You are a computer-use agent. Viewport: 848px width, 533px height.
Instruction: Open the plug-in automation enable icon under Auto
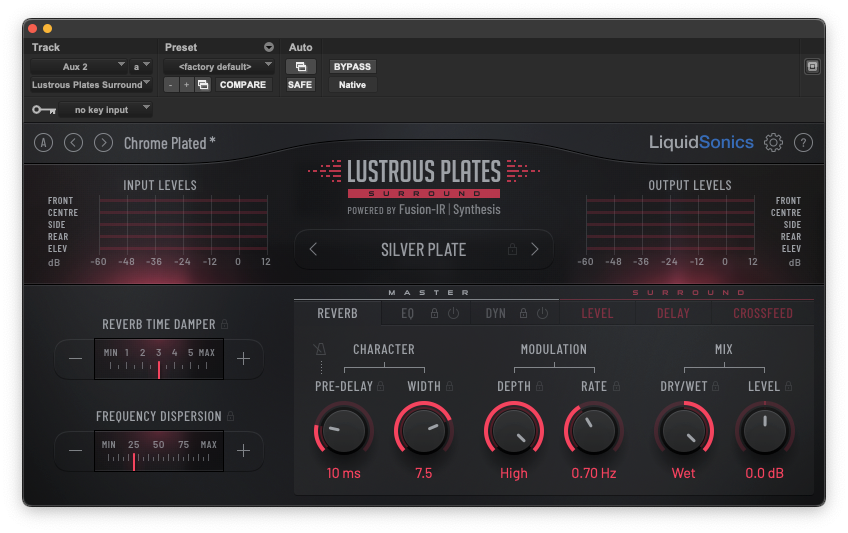point(301,66)
